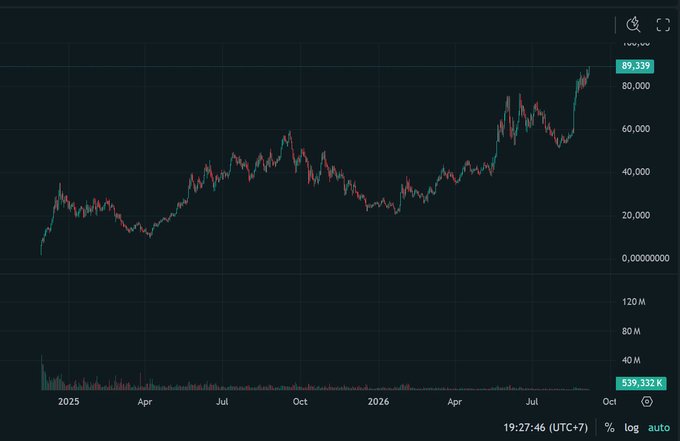Click the 40,000 price axis label
Image resolution: width=680 pixels, height=441 pixels.
click(636, 172)
